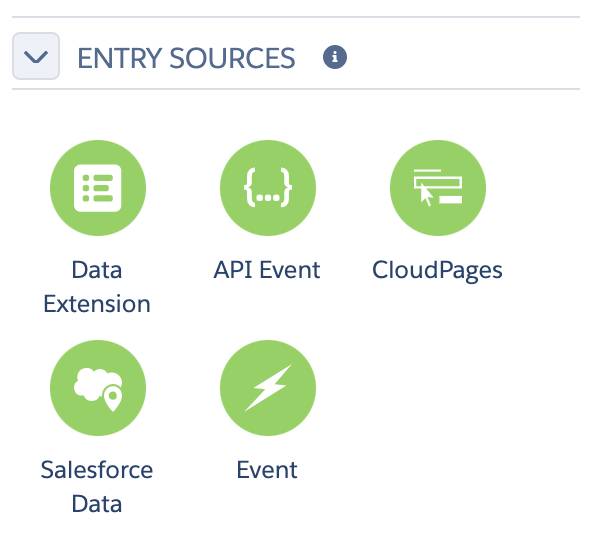Select the Data Extension entry source icon
The image size is (596, 540).
tap(98, 188)
